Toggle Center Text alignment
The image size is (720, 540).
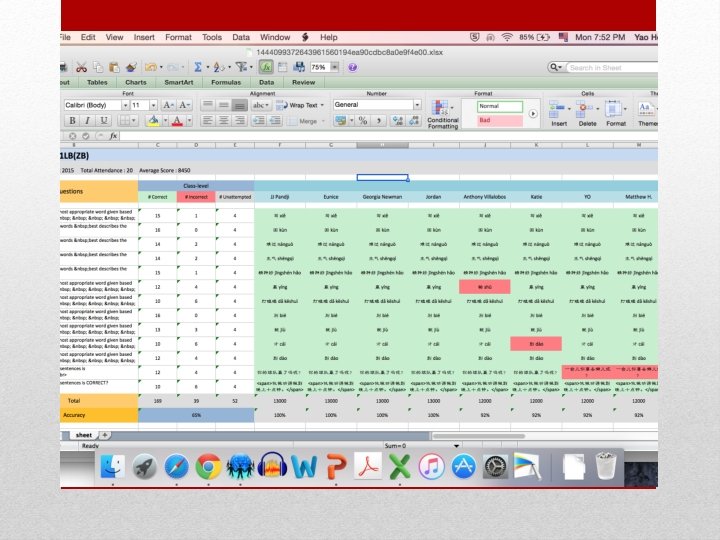(224, 121)
